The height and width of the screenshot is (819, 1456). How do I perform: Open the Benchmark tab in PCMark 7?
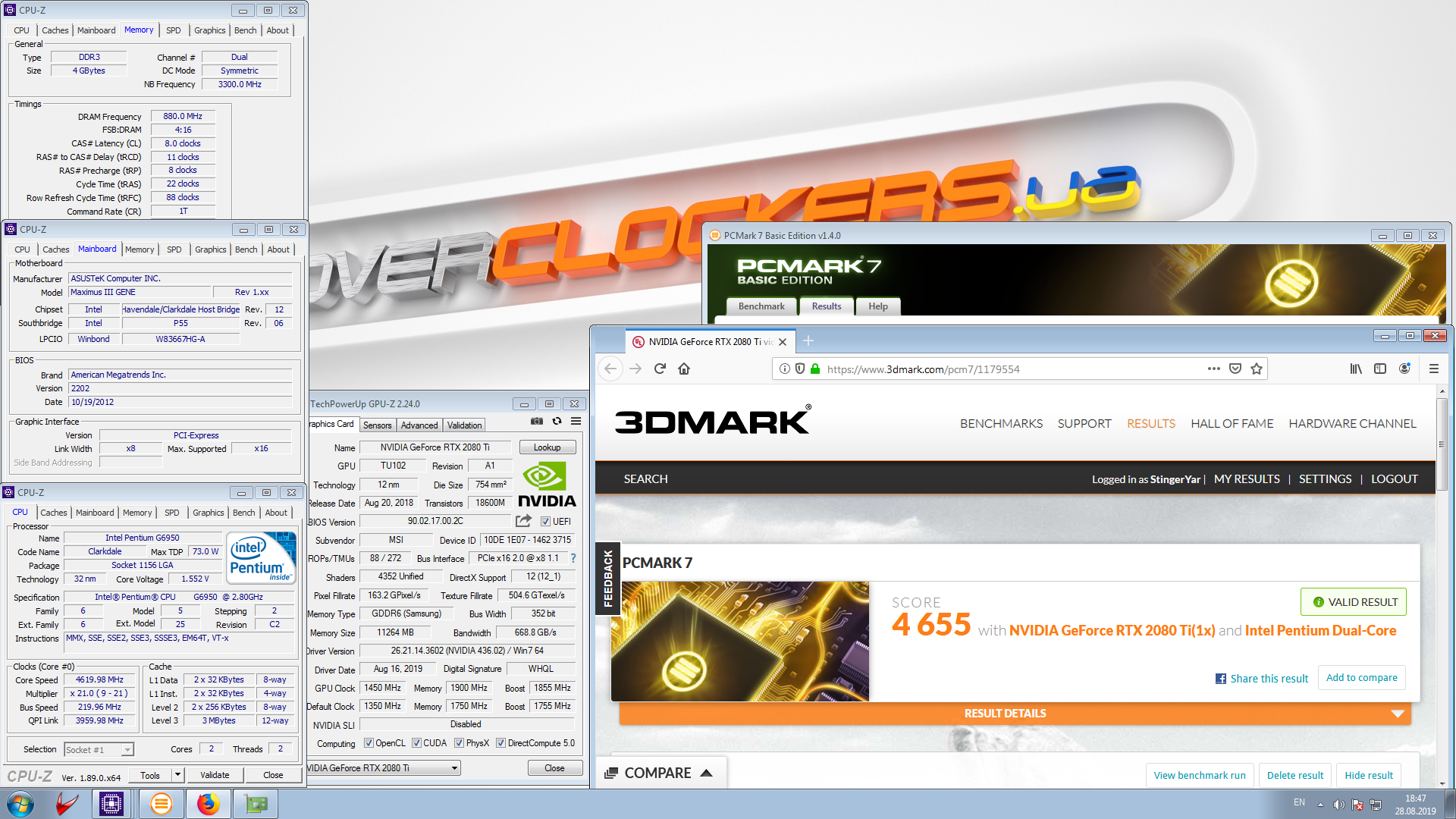[761, 306]
